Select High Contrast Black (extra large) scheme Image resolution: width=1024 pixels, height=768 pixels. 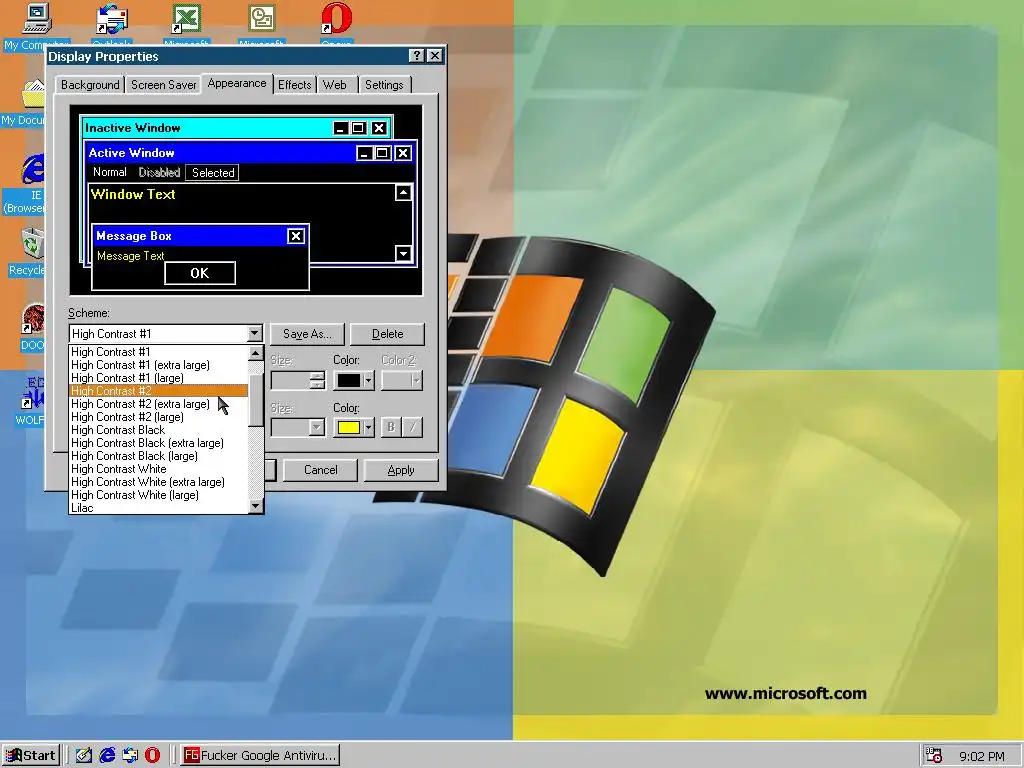coord(159,443)
